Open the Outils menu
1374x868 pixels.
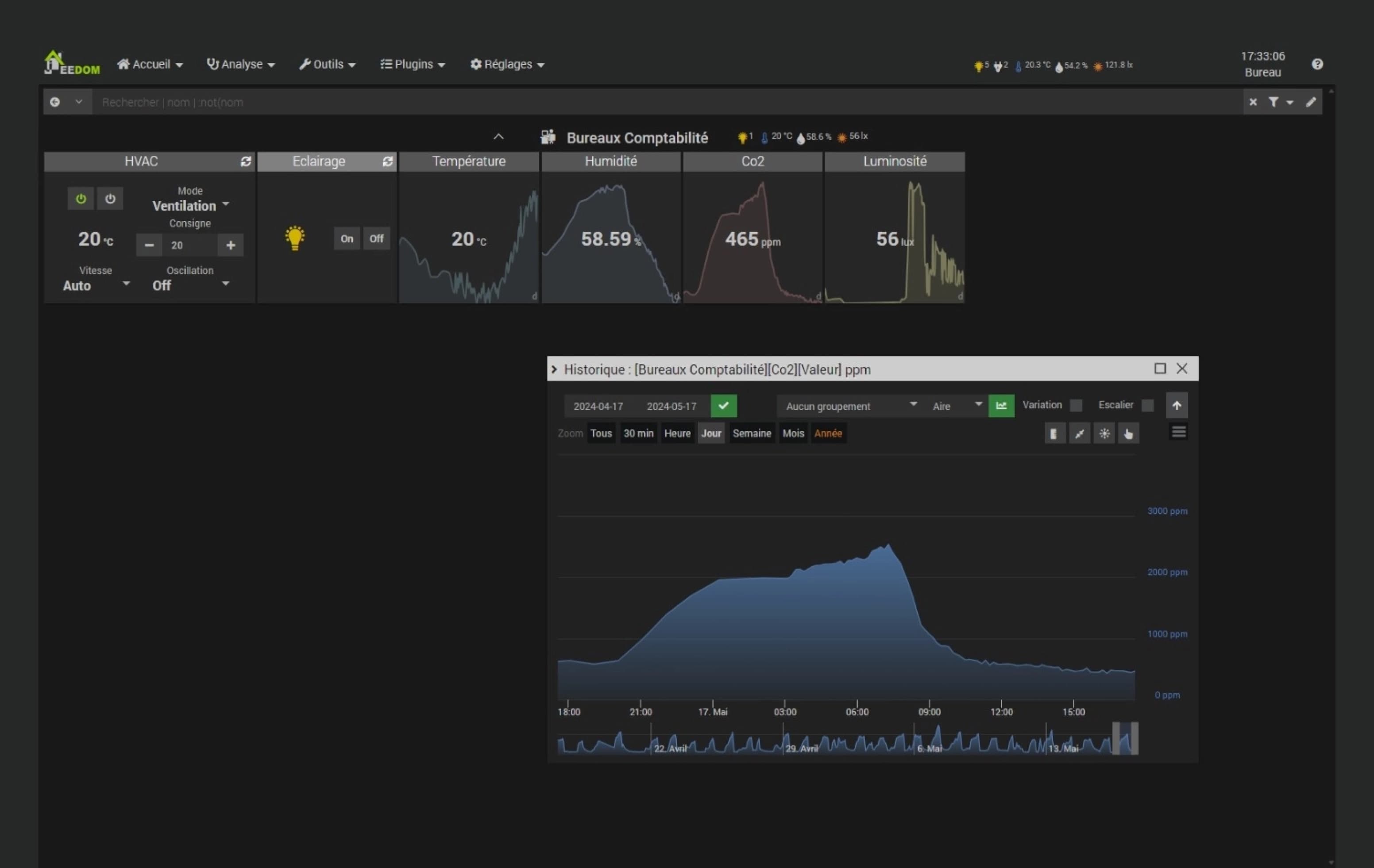[x=327, y=64]
